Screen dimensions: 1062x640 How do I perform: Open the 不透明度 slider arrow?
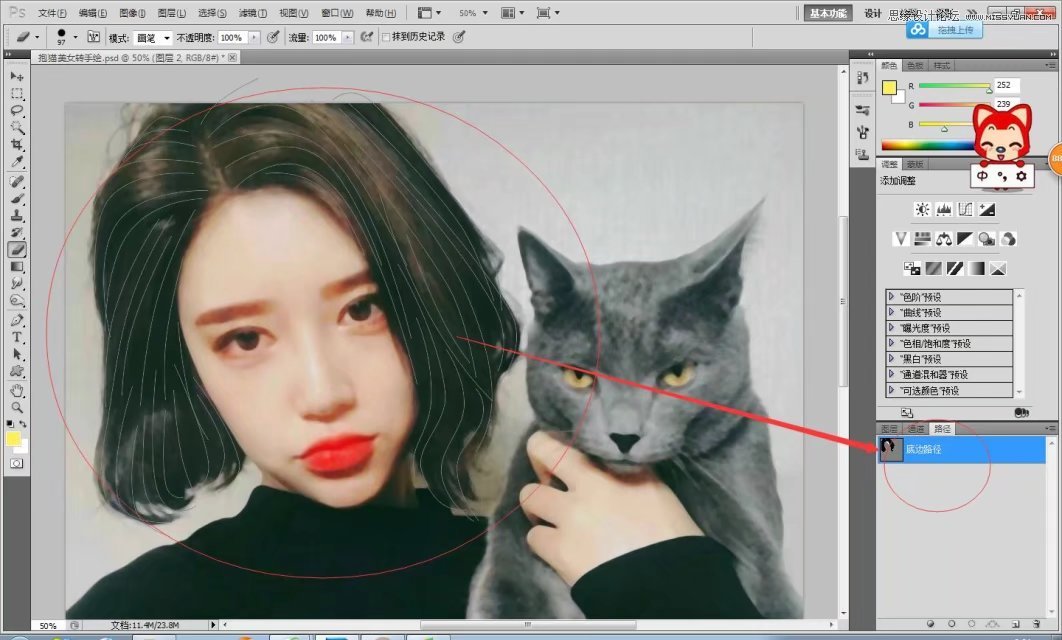coord(254,38)
